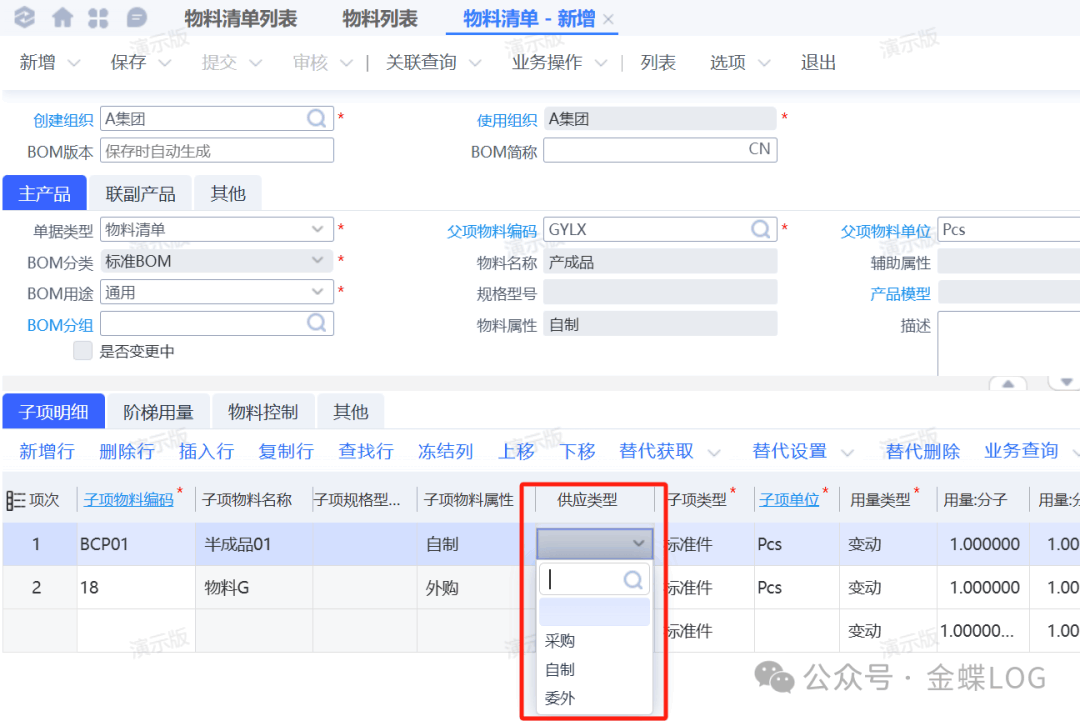Switch to the 联副产品 tab
The height and width of the screenshot is (721, 1080).
click(140, 194)
